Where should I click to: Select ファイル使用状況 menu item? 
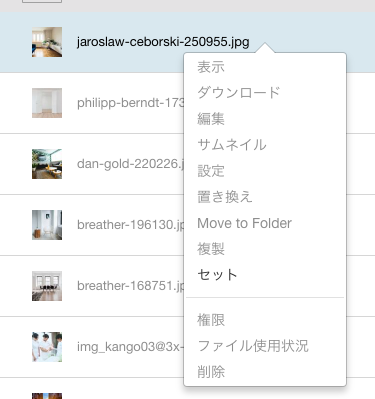(x=253, y=346)
